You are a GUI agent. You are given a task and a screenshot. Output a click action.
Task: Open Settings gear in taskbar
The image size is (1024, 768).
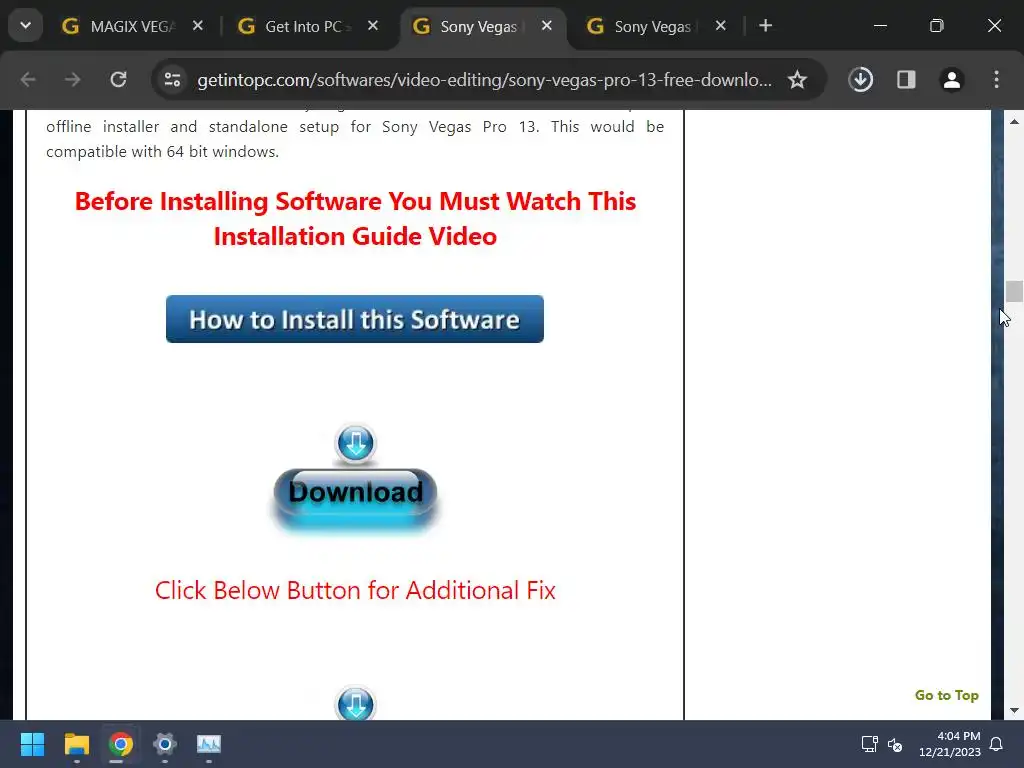tap(165, 744)
